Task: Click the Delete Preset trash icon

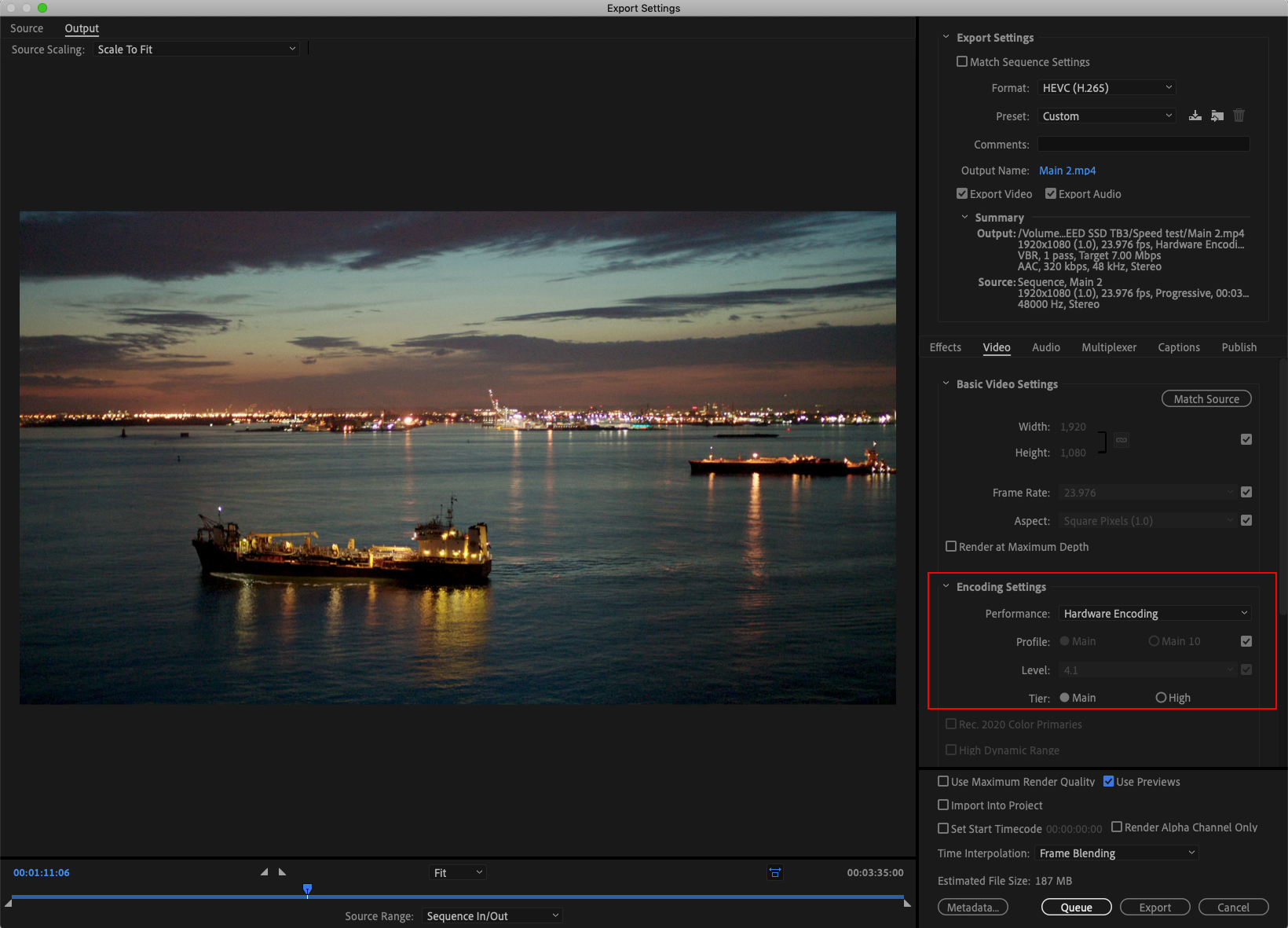Action: click(x=1239, y=116)
